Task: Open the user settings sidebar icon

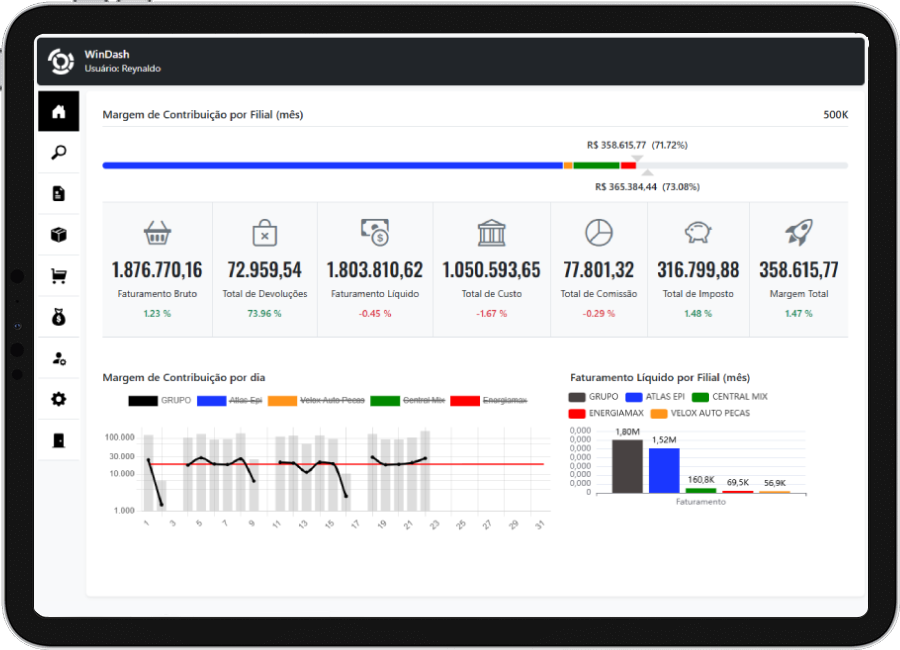Action: coord(59,358)
